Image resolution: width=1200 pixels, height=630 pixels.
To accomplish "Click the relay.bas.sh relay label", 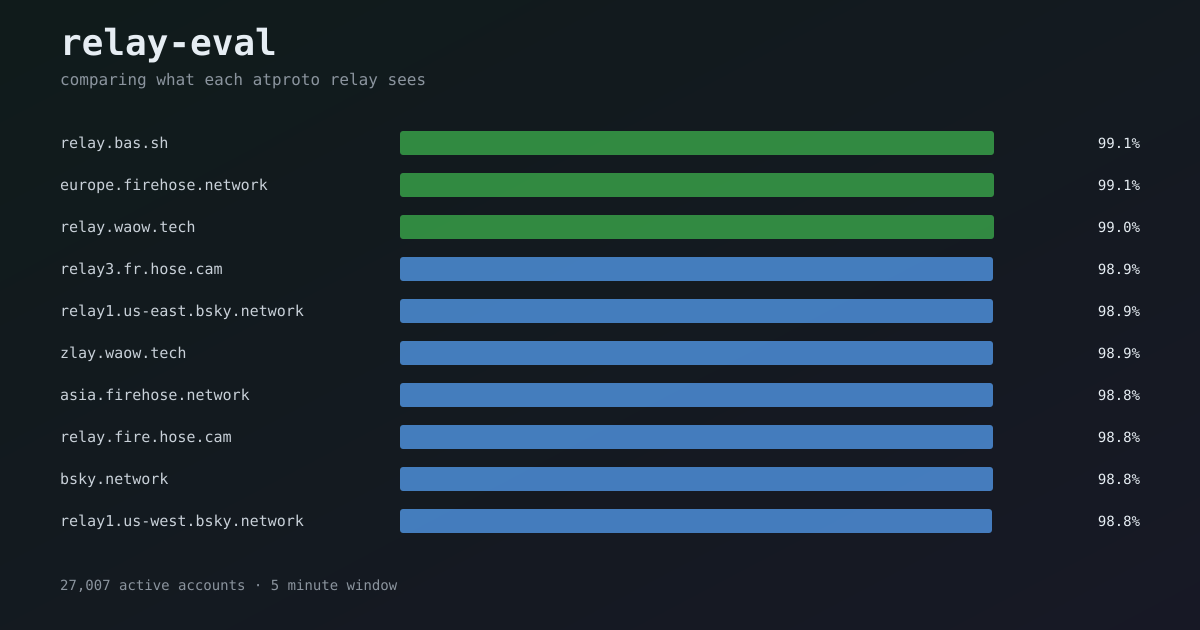I will (x=114, y=143).
